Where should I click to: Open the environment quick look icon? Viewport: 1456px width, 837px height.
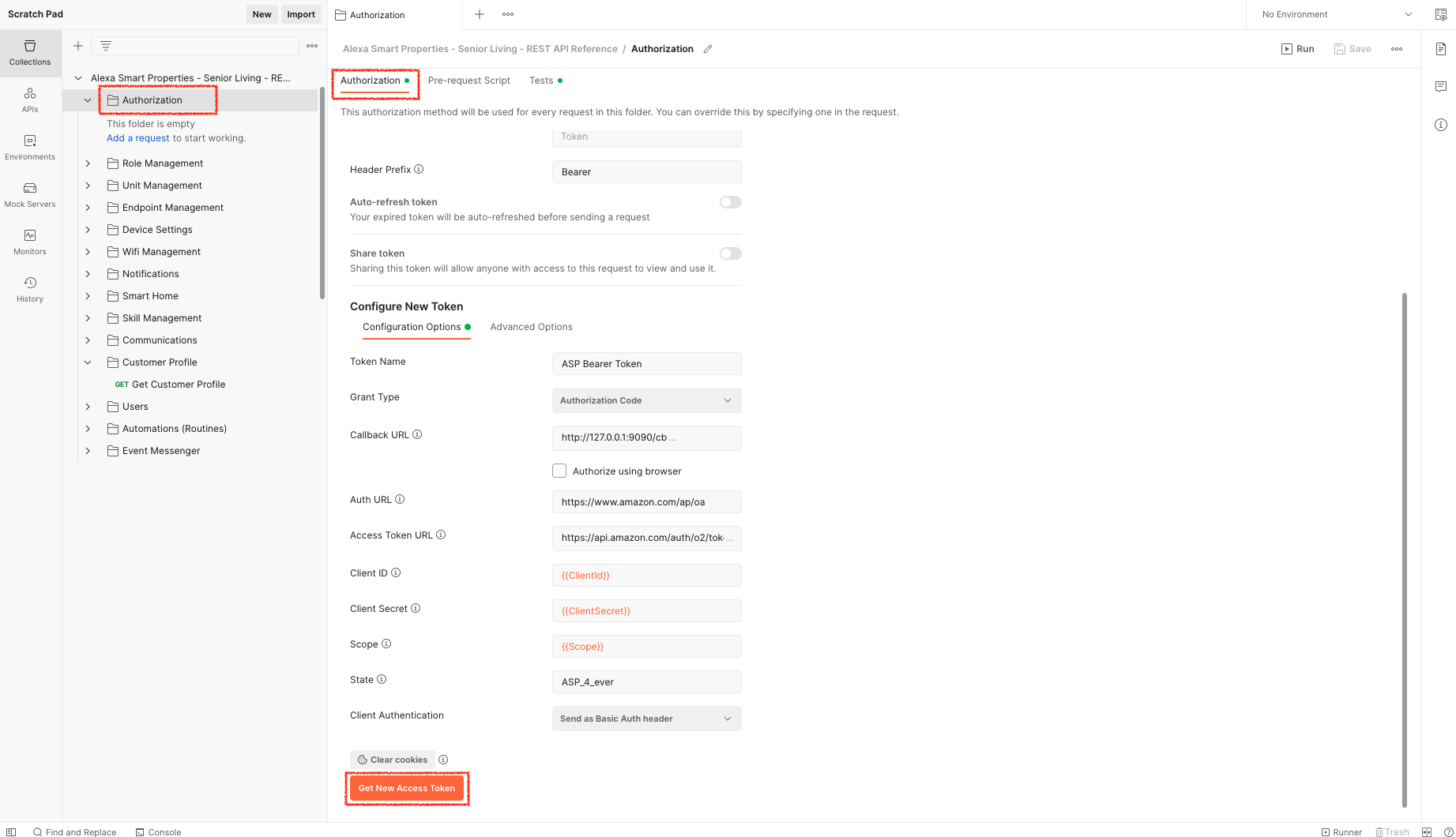1441,14
